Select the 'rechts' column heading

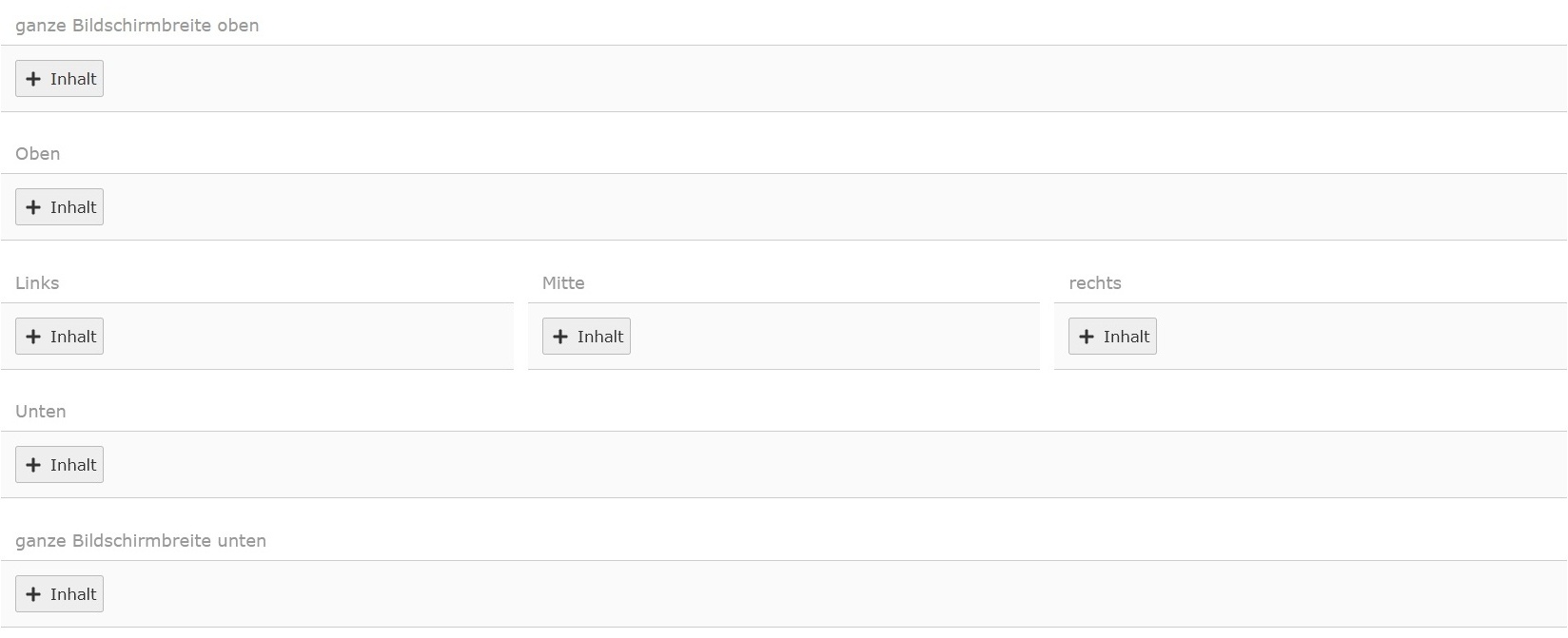(1095, 283)
